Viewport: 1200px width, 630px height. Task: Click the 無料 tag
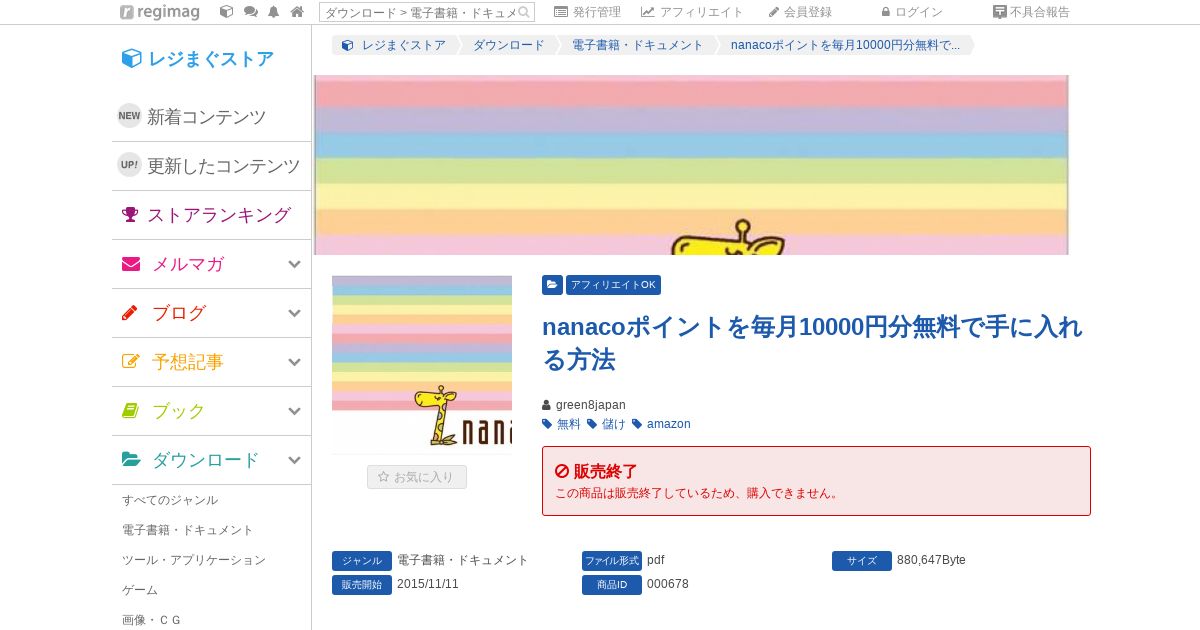(568, 424)
